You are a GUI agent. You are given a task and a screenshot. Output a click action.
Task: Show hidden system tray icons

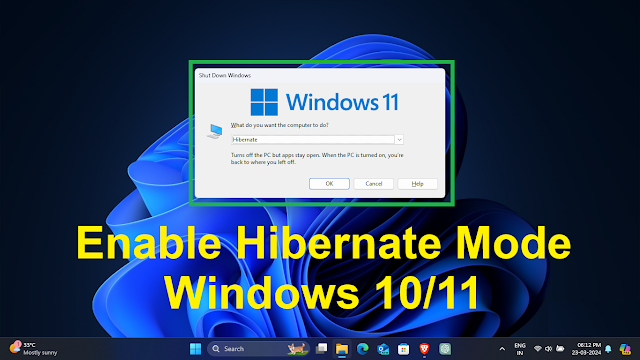(502, 349)
